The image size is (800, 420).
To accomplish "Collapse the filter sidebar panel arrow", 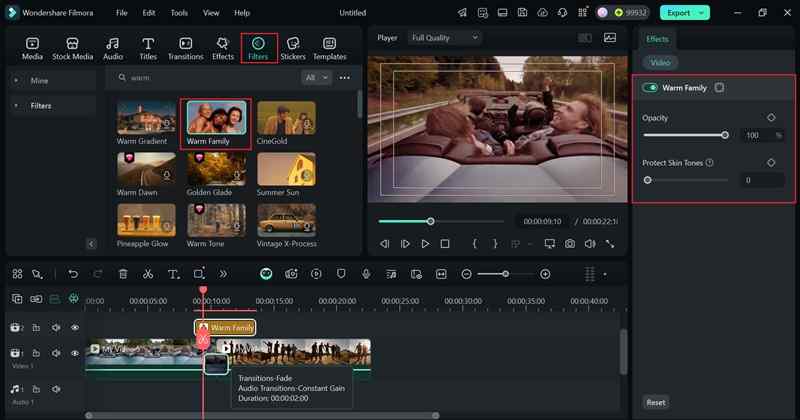I will pyautogui.click(x=91, y=244).
